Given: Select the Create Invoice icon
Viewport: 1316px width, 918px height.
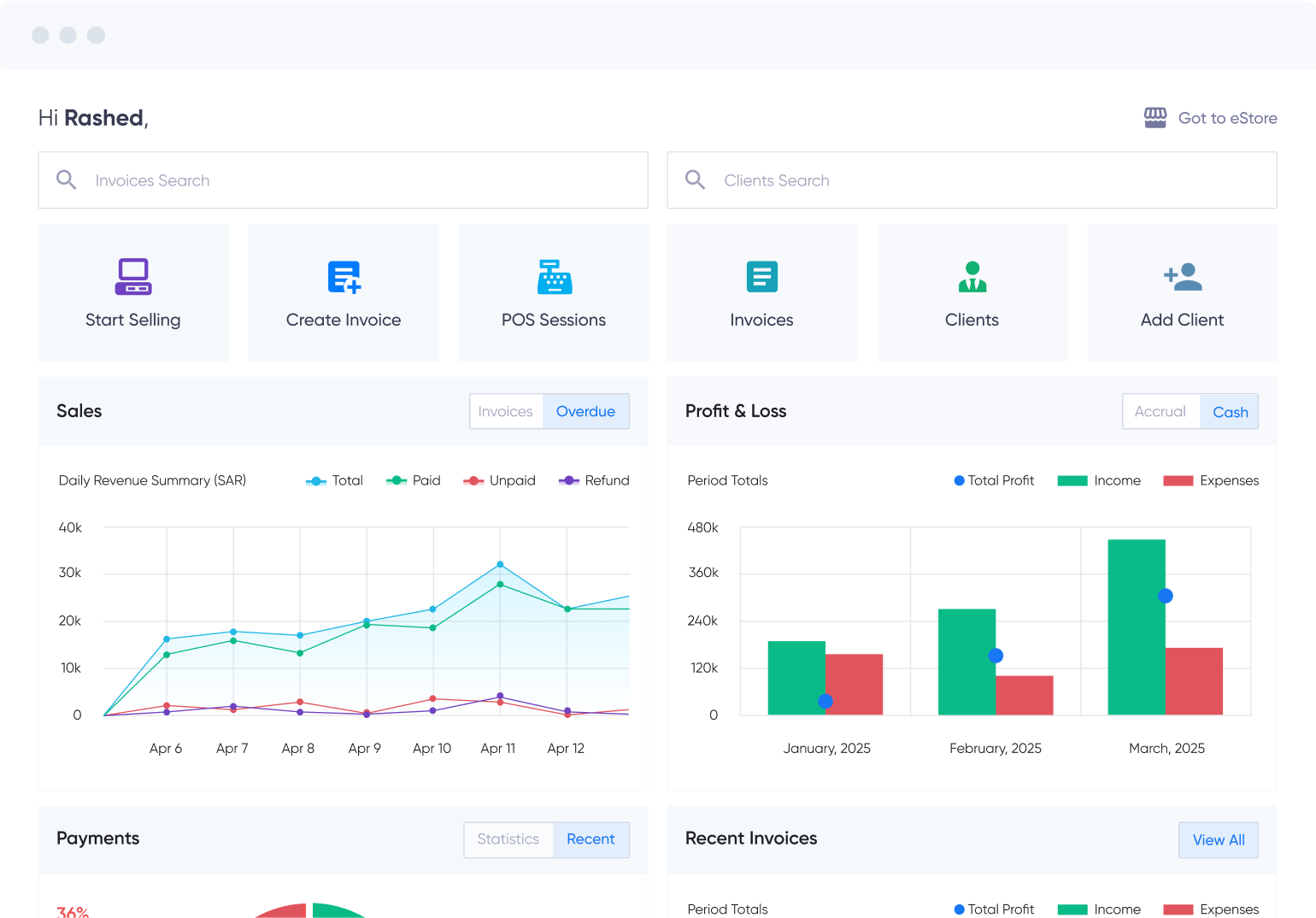Looking at the screenshot, I should [344, 277].
